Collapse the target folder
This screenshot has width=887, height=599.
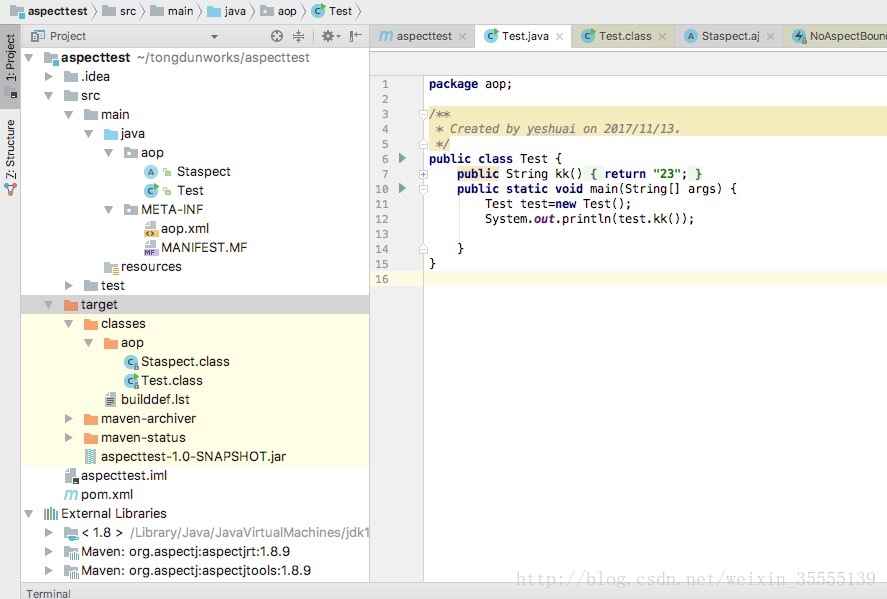(49, 305)
